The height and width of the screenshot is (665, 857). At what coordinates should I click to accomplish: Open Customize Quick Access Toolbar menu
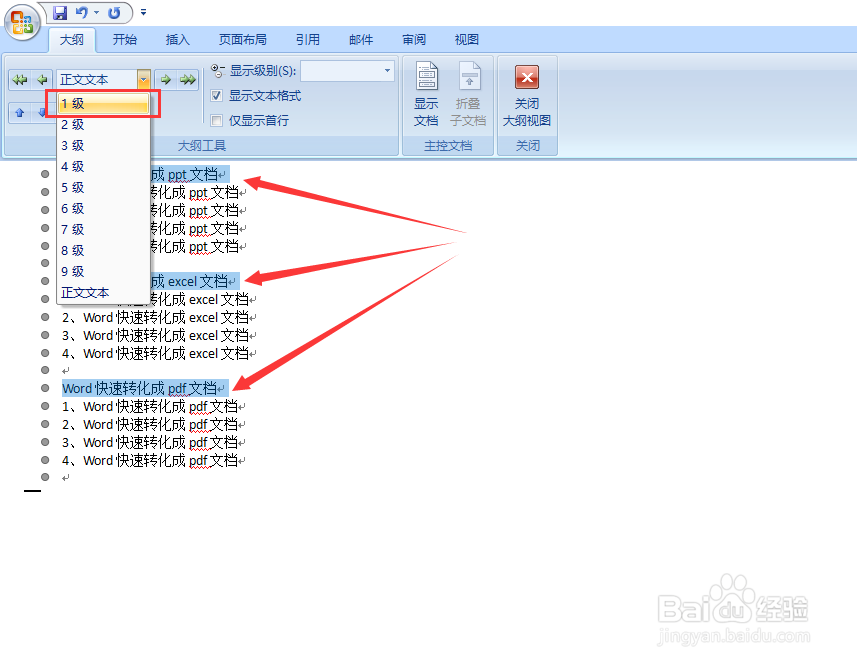click(143, 12)
